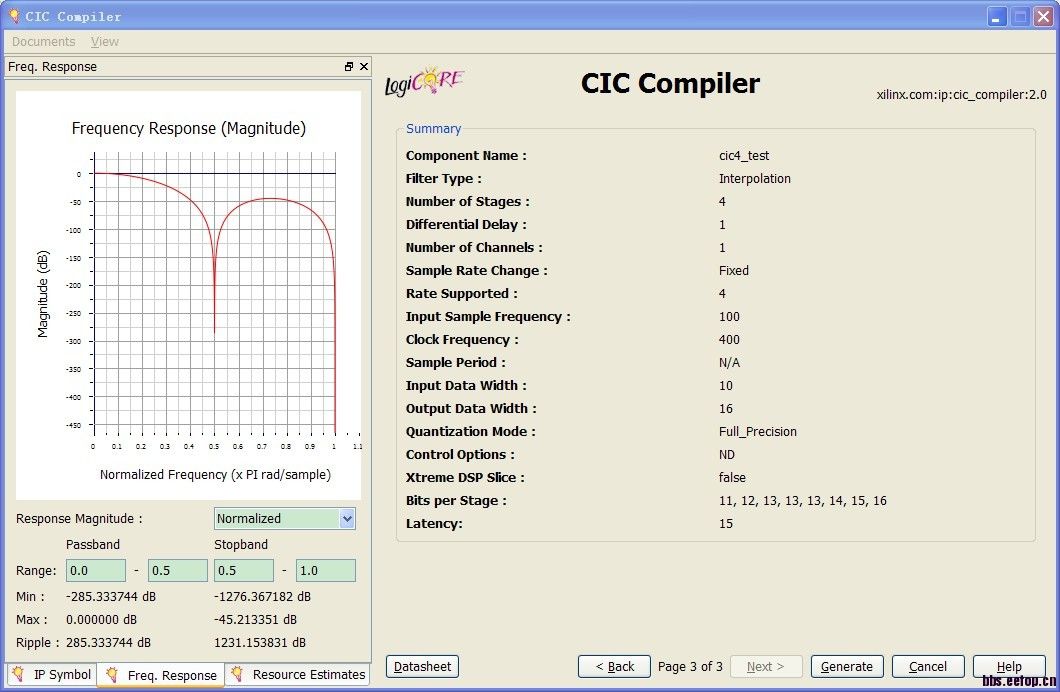Open the Datasheet
Image resolution: width=1060 pixels, height=692 pixels.
pyautogui.click(x=423, y=666)
